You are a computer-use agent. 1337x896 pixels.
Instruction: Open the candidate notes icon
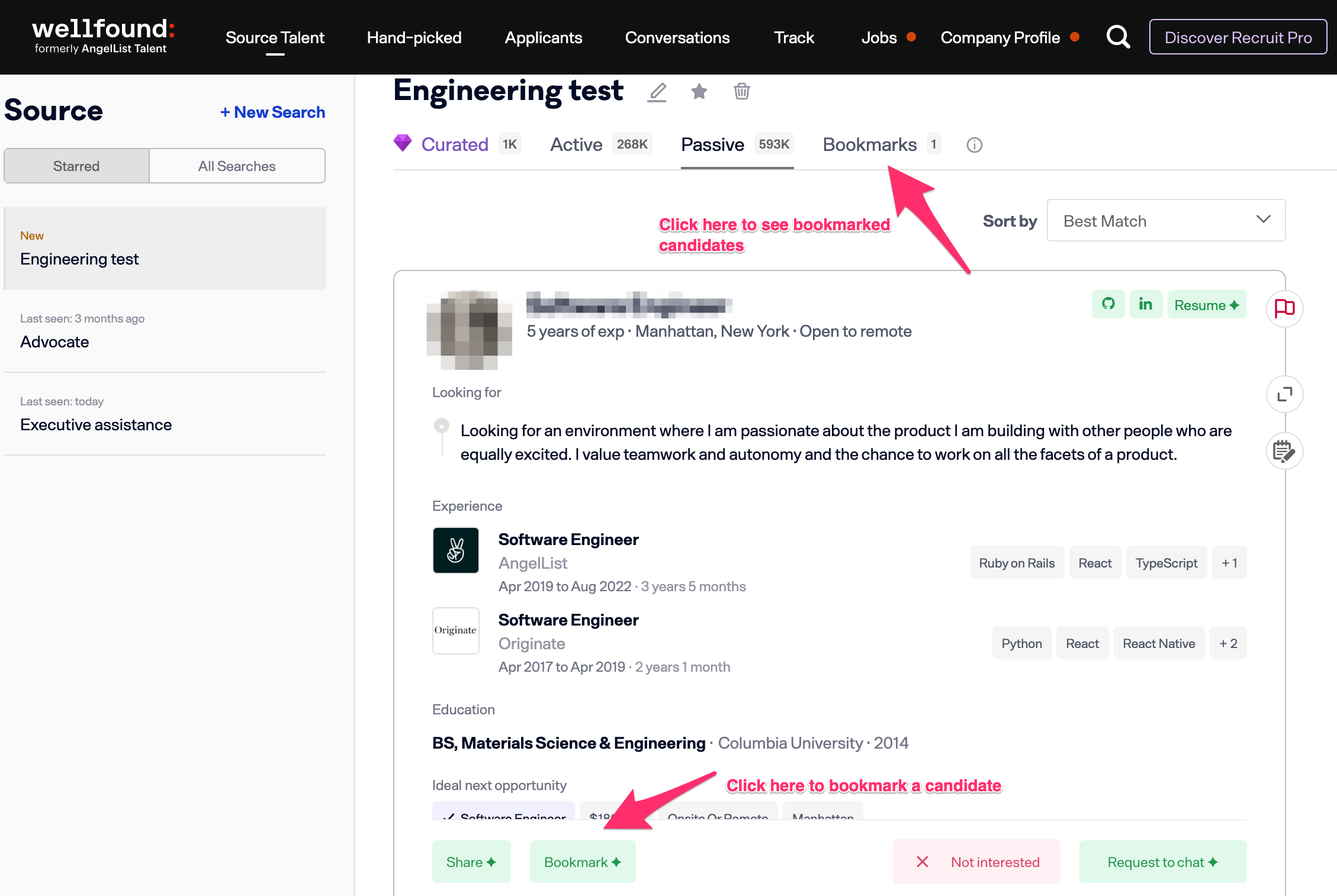[1284, 452]
